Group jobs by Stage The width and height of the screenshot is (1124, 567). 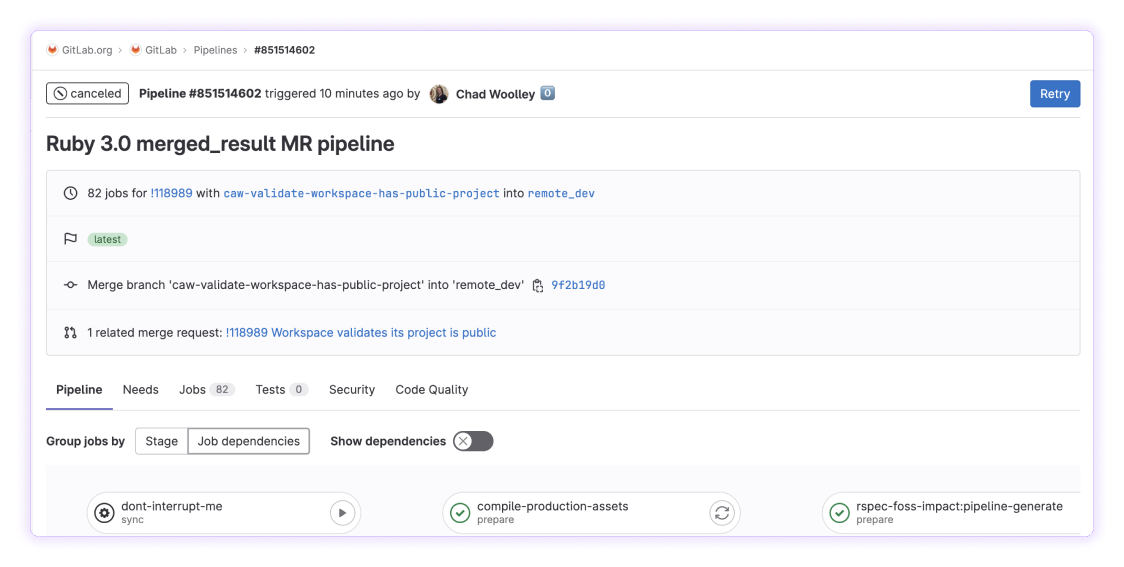tap(161, 441)
